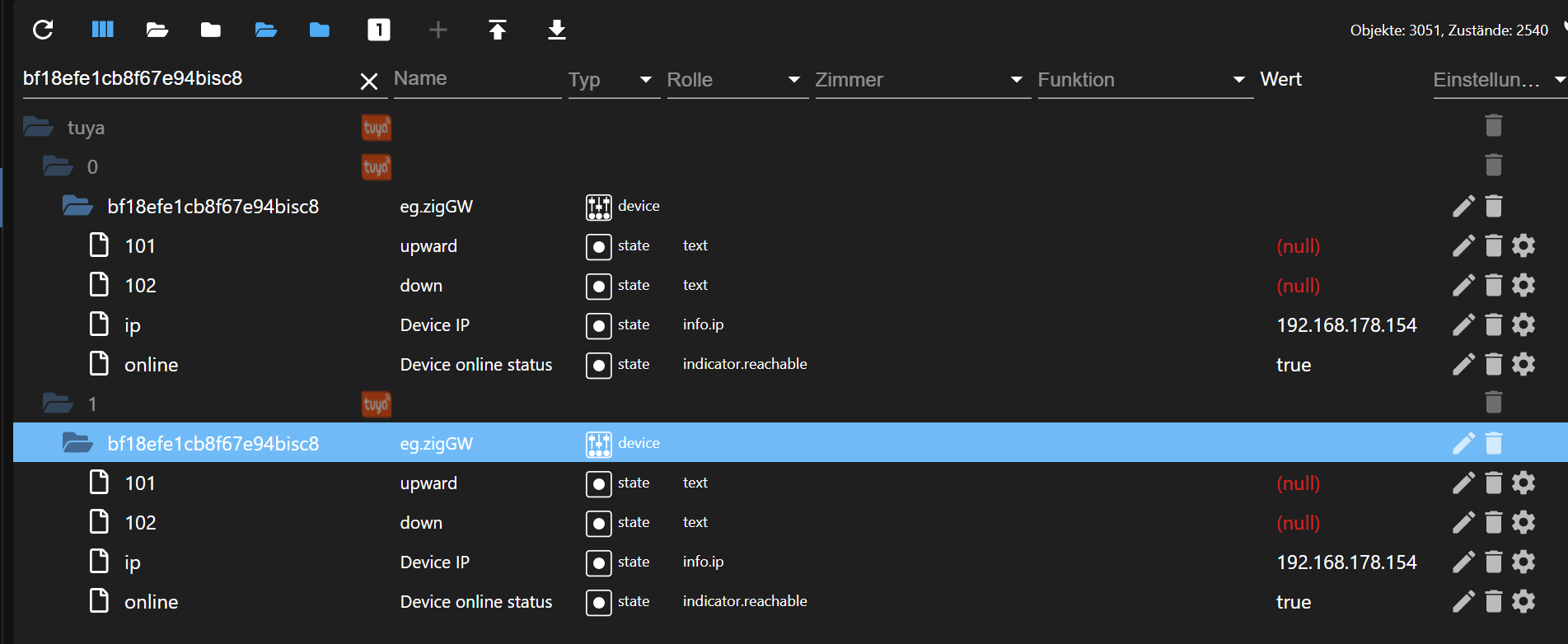Focus the Name filter field
This screenshot has width=1568, height=644.
coord(477,79)
